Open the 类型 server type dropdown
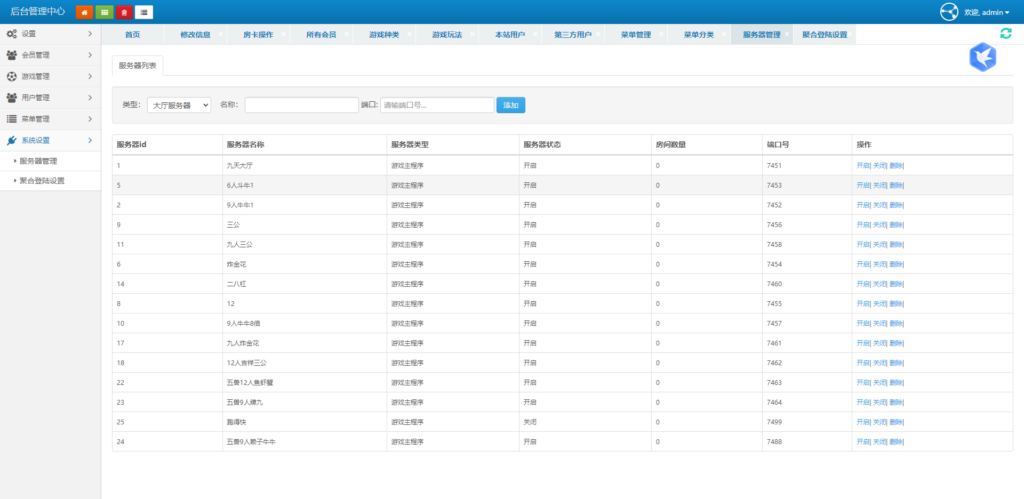 pos(178,105)
